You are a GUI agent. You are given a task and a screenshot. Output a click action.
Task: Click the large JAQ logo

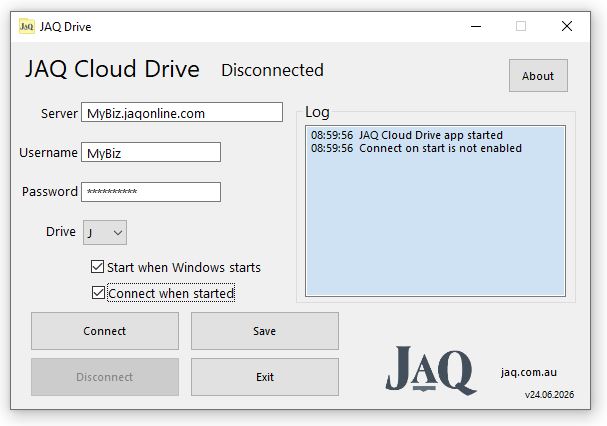[x=431, y=371]
